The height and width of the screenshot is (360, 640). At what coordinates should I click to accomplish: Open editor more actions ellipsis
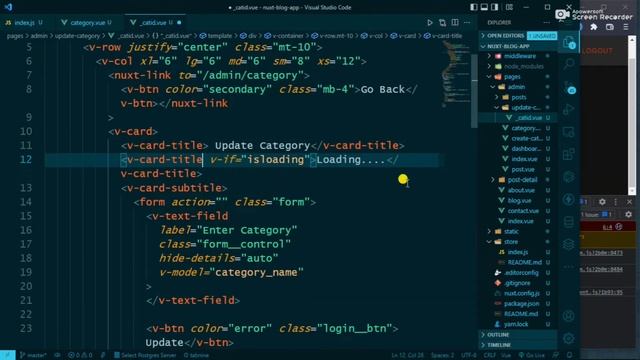[467, 23]
